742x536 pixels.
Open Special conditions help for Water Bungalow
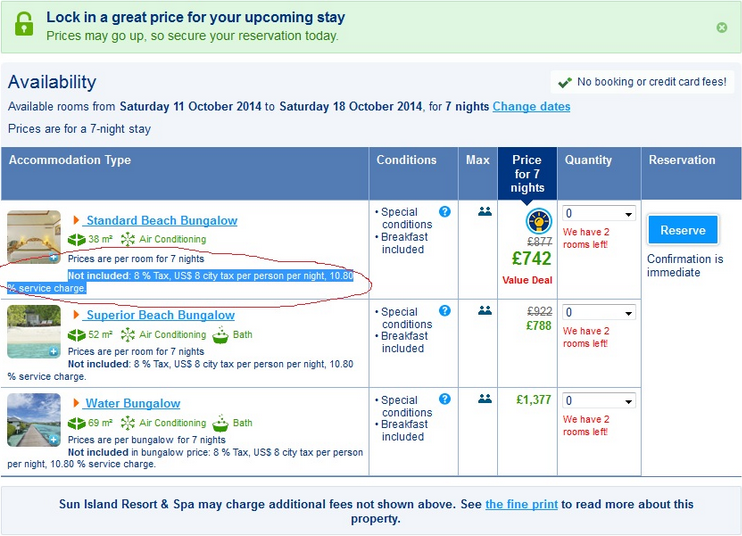444,399
